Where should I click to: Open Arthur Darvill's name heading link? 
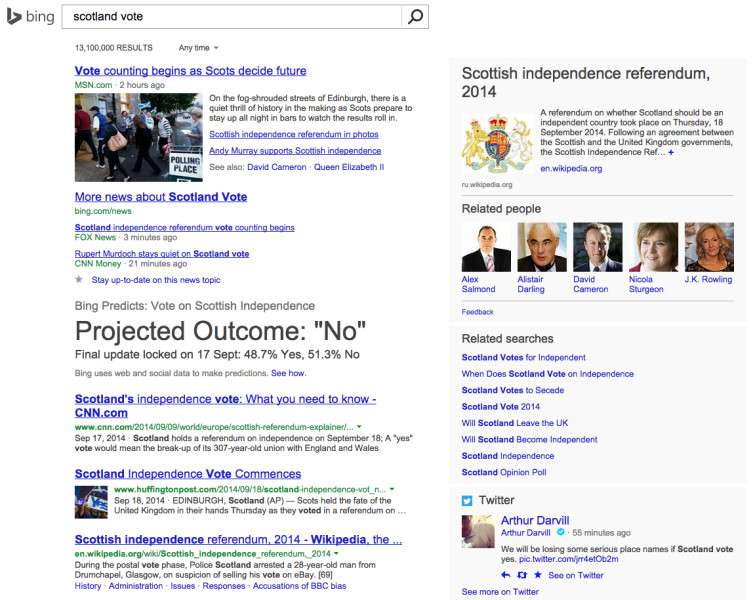pos(535,521)
